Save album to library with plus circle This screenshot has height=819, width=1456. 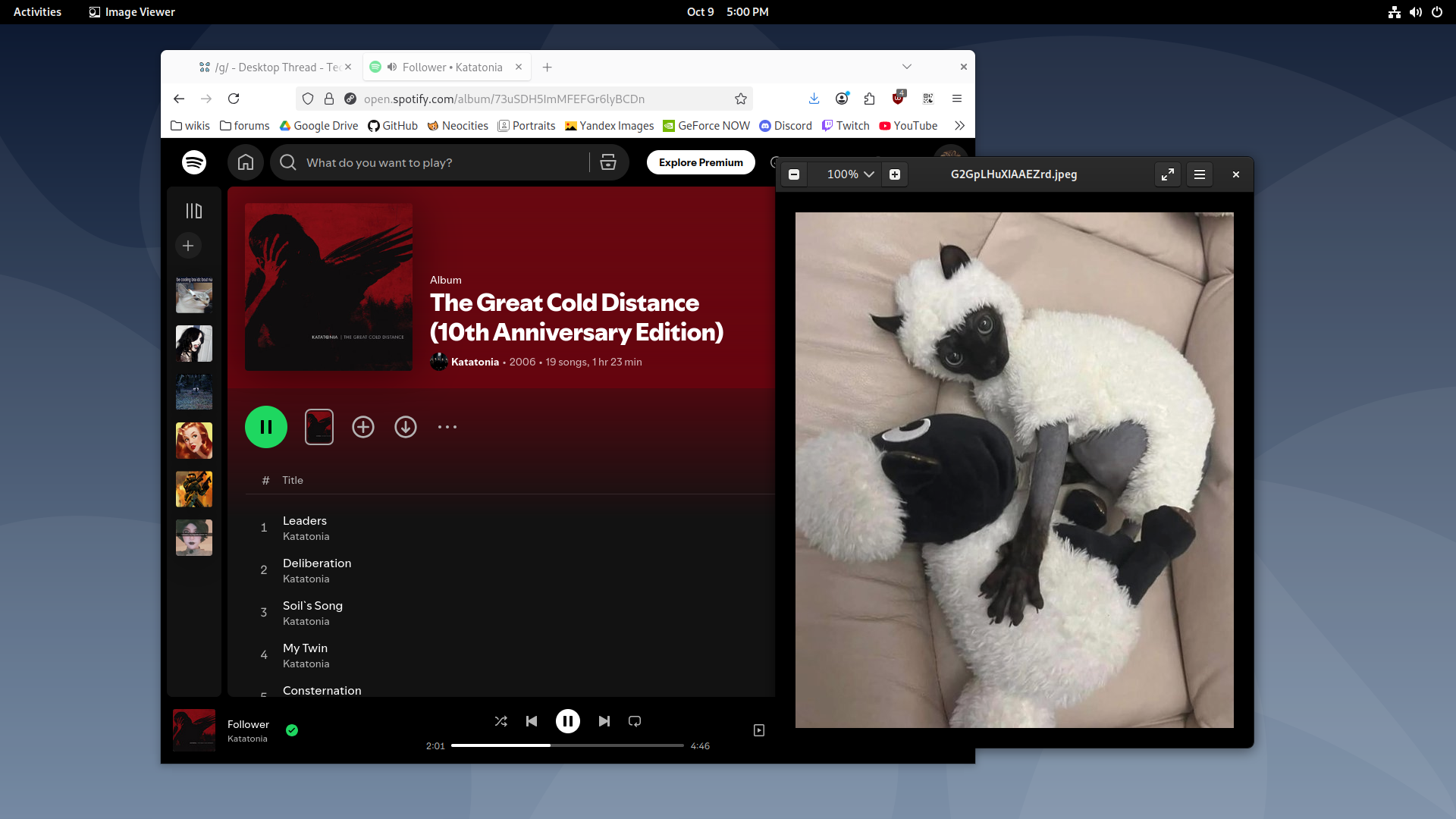point(363,427)
